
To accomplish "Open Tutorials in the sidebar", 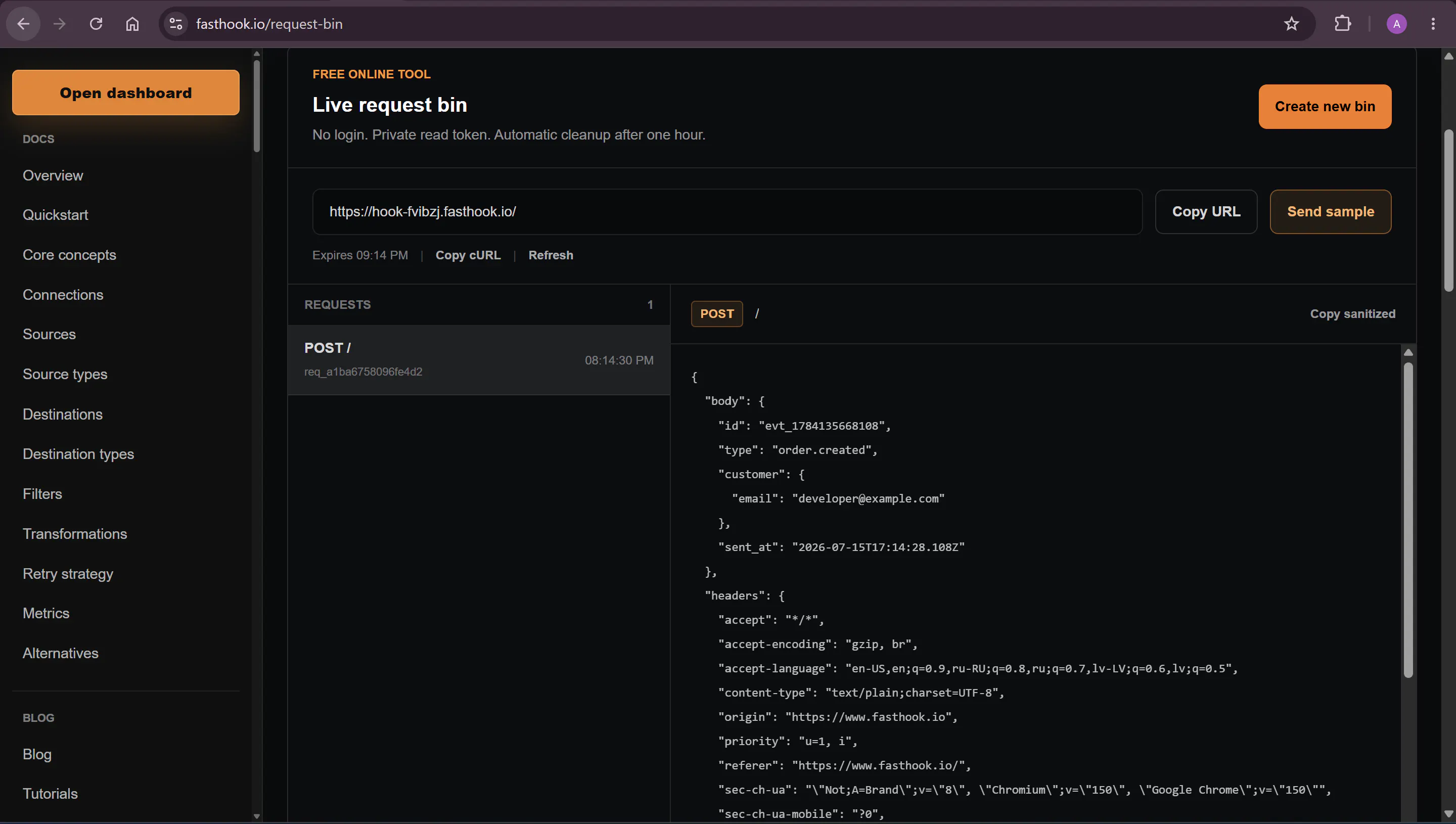I will pos(51,794).
